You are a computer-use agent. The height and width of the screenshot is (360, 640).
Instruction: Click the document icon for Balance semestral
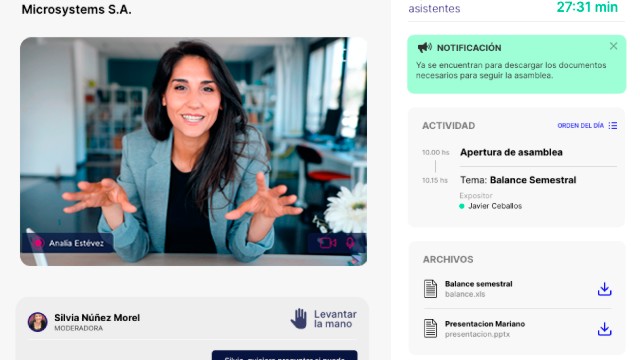(x=430, y=289)
